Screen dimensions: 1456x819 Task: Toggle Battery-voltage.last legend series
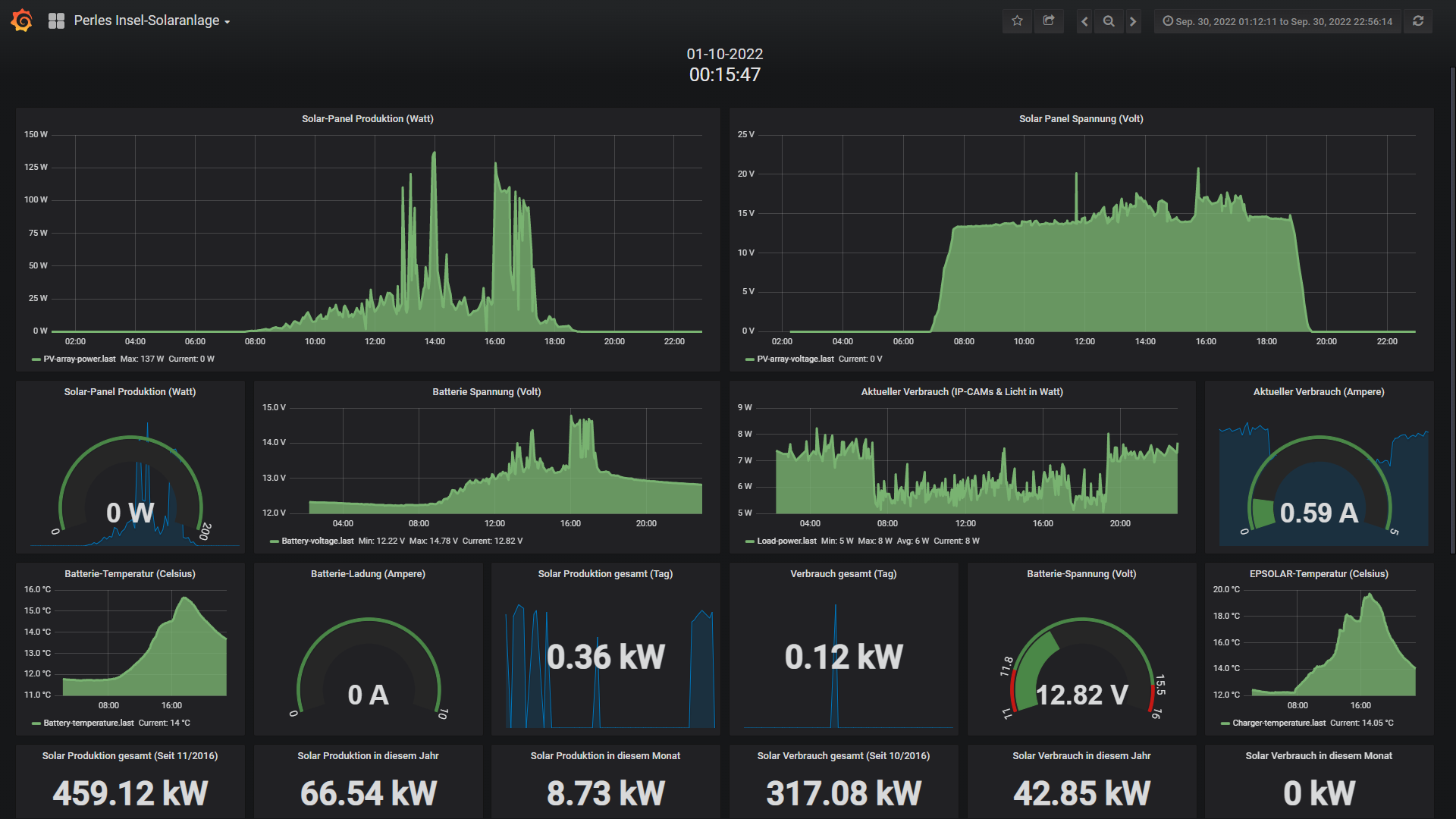317,541
